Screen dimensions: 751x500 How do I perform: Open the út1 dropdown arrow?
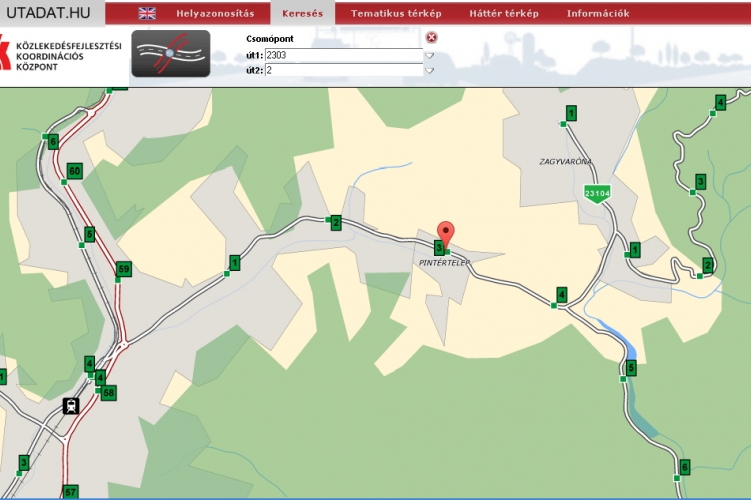pyautogui.click(x=429, y=55)
